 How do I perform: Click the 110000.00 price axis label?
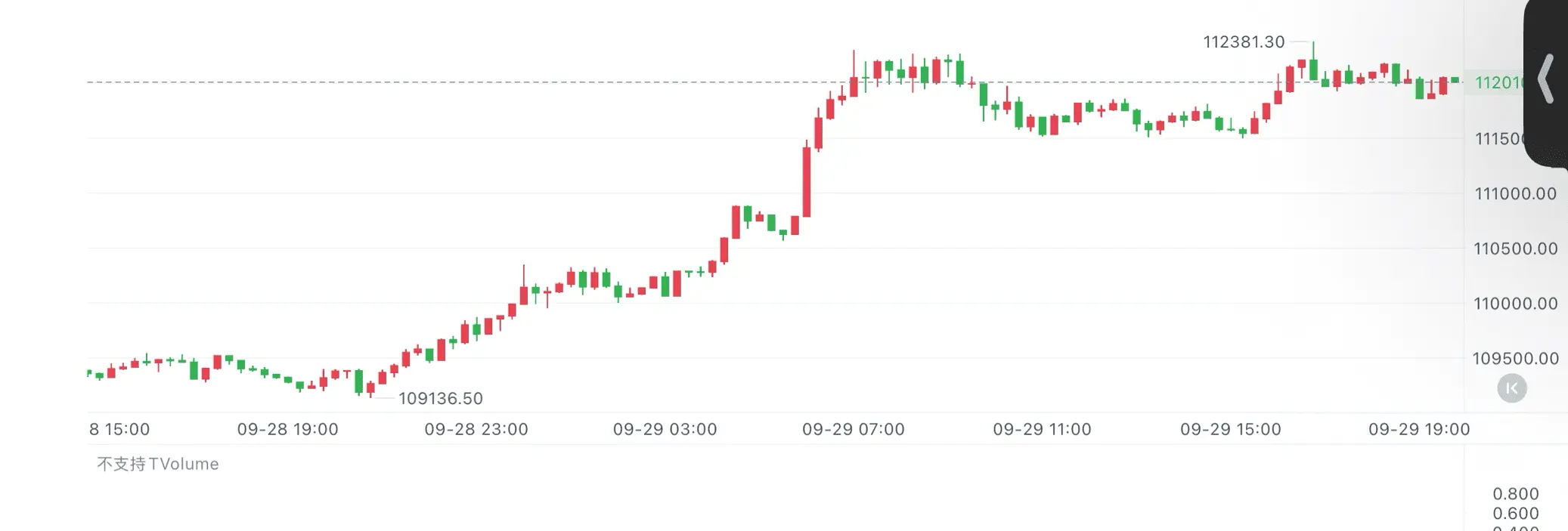point(1515,304)
